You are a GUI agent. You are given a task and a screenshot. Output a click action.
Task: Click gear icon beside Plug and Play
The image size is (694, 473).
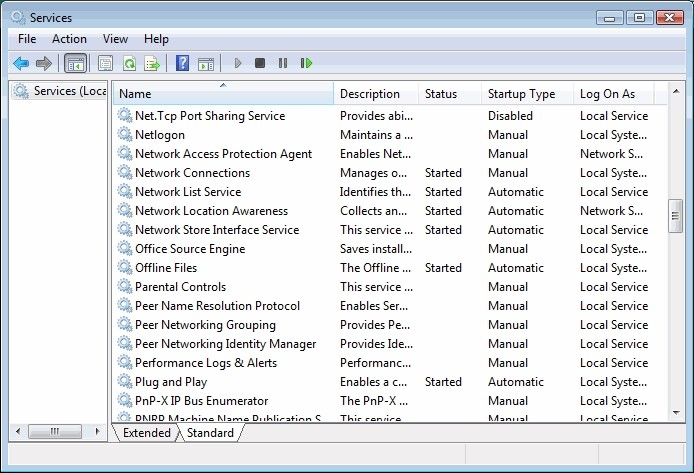pyautogui.click(x=125, y=381)
